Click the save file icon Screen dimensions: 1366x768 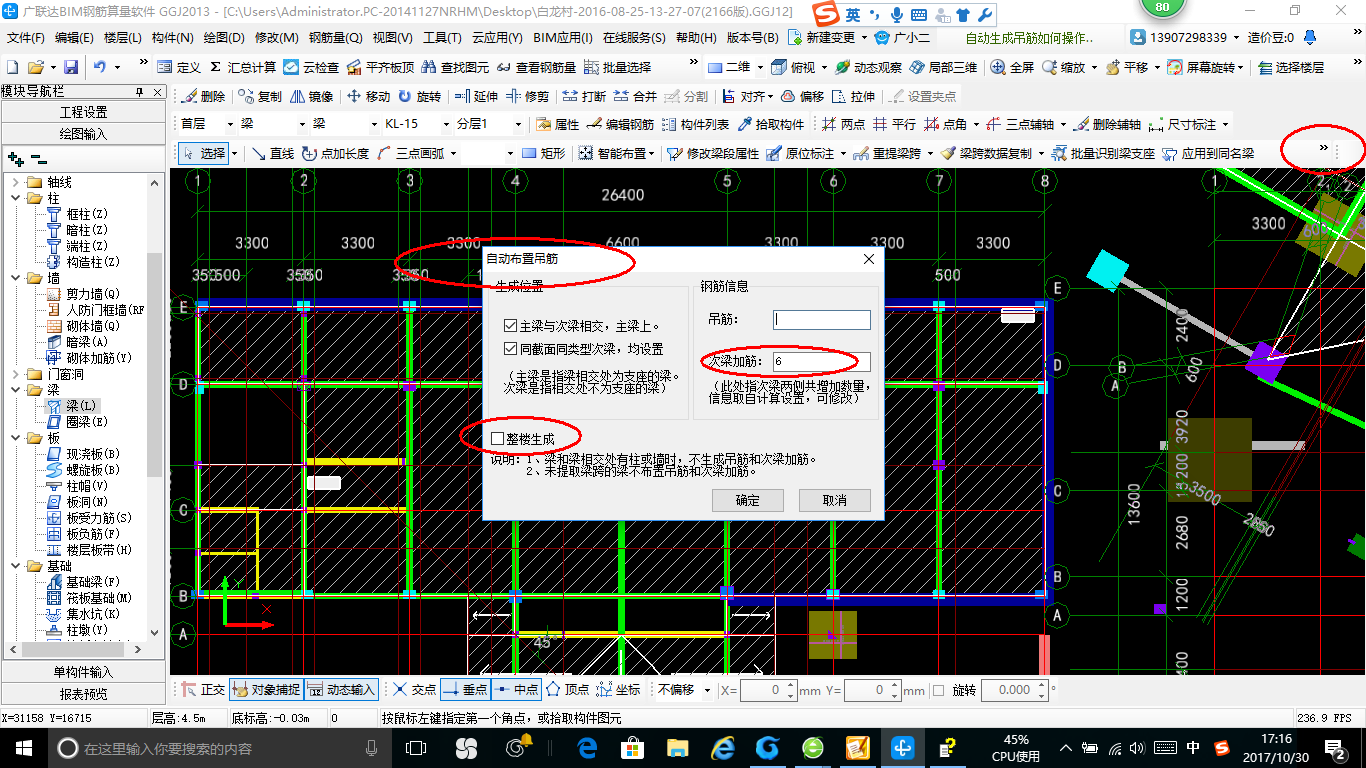coord(71,67)
